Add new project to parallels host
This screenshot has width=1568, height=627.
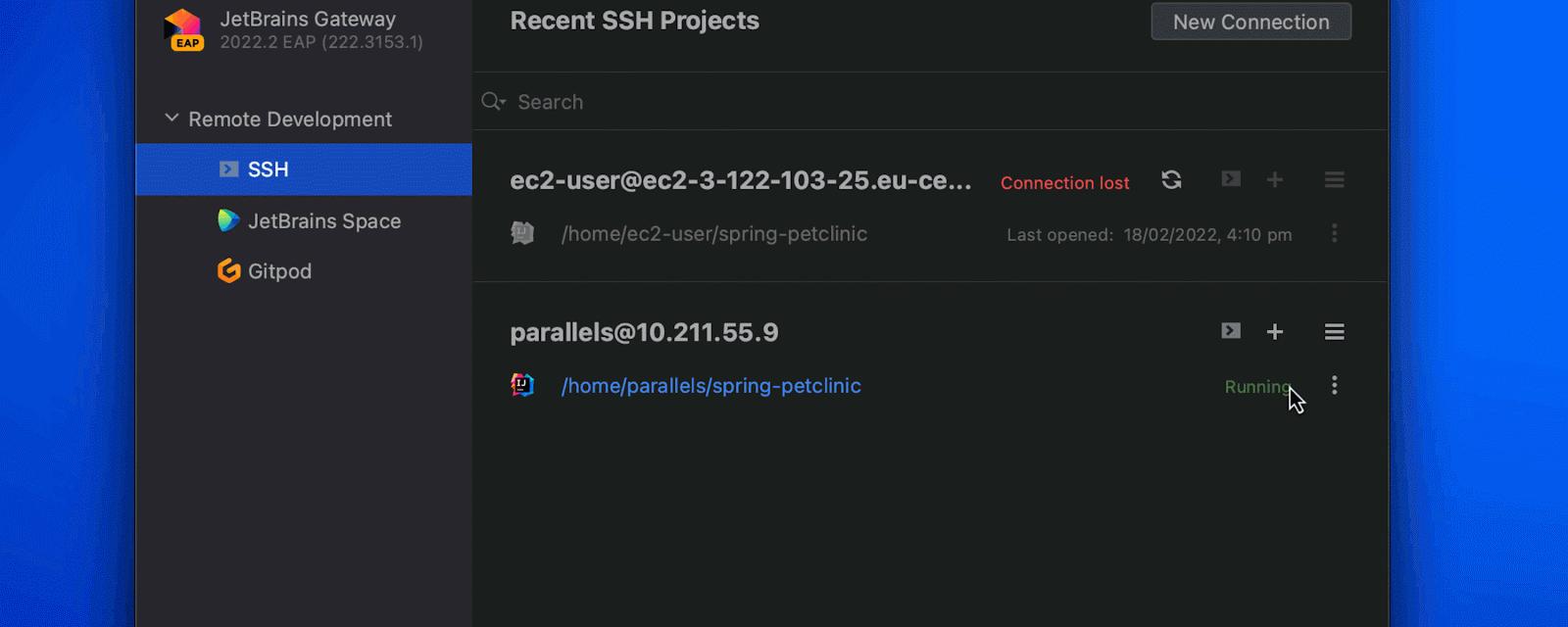tap(1275, 332)
